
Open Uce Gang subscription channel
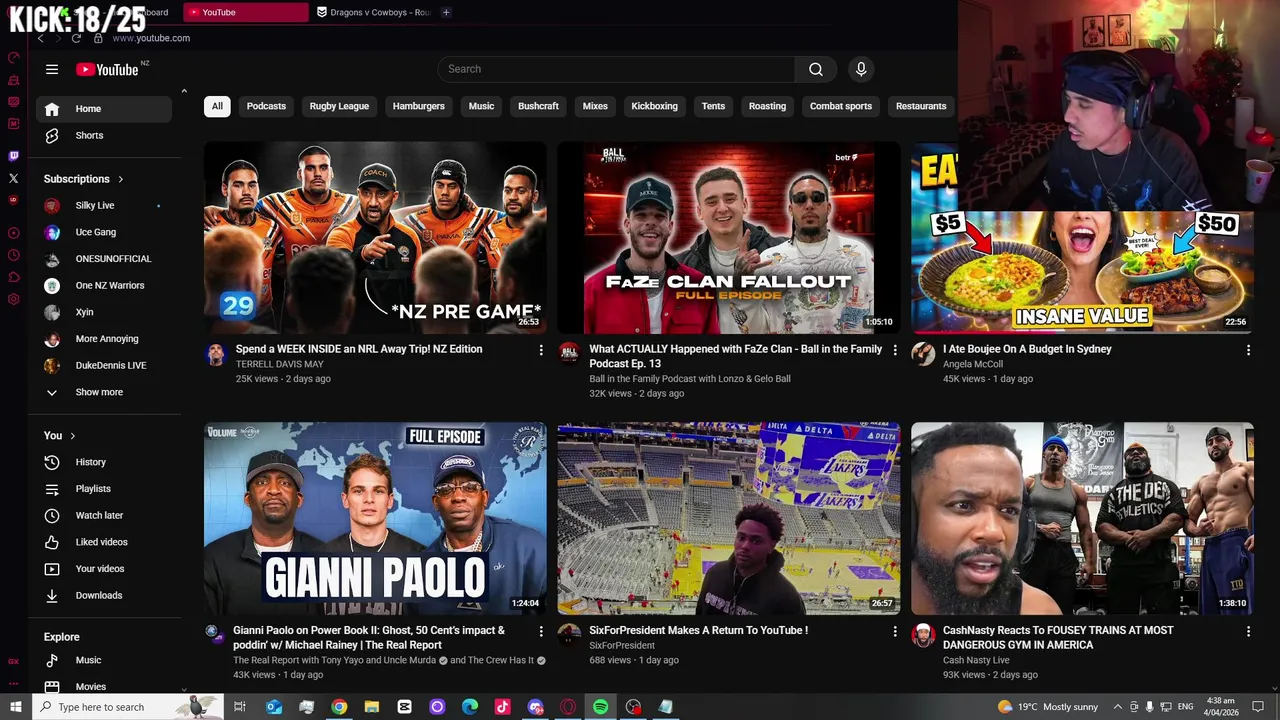click(104, 232)
